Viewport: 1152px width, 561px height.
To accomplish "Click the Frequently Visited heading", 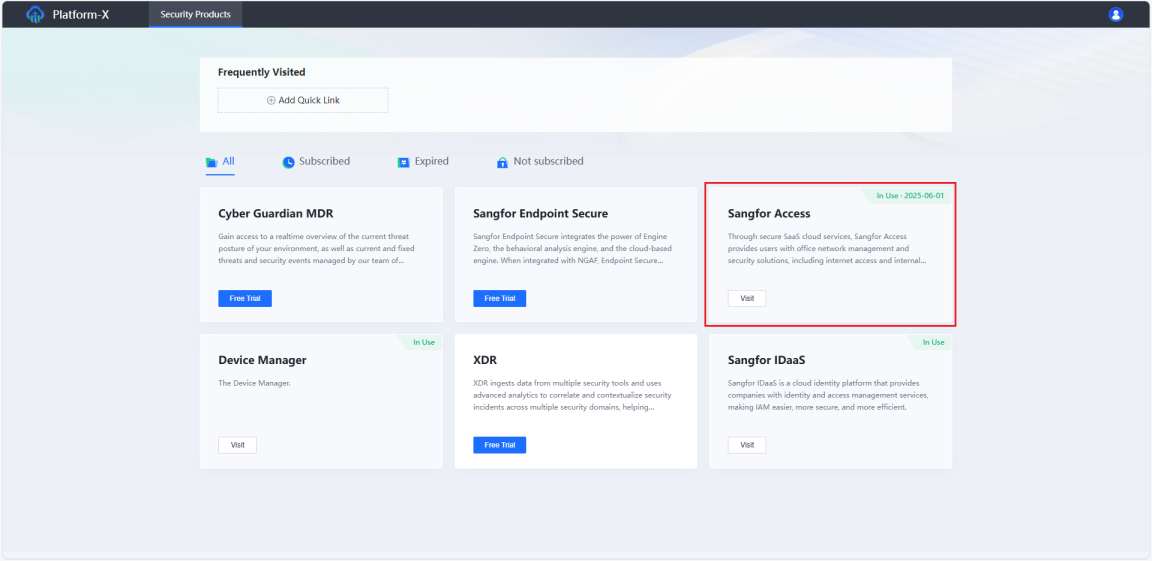I will pos(262,72).
